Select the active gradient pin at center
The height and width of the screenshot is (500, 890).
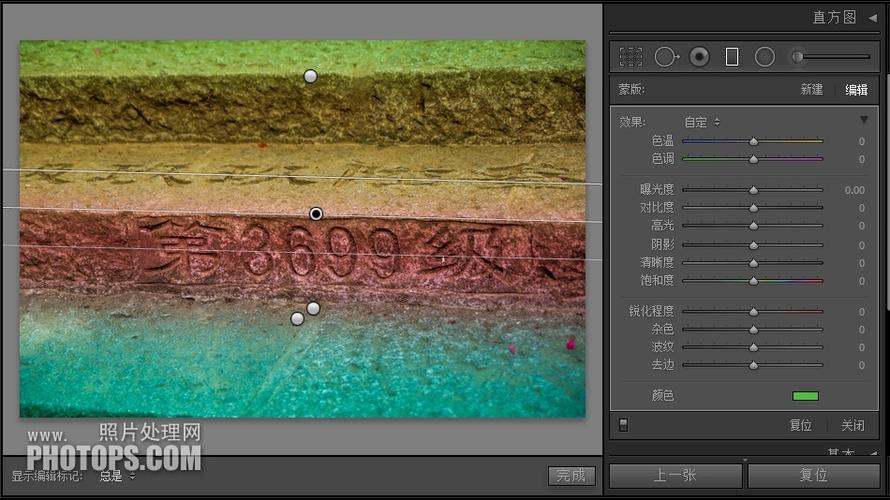(316, 214)
